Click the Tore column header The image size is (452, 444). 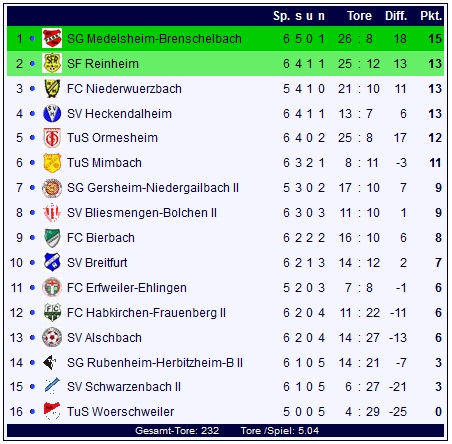359,16
